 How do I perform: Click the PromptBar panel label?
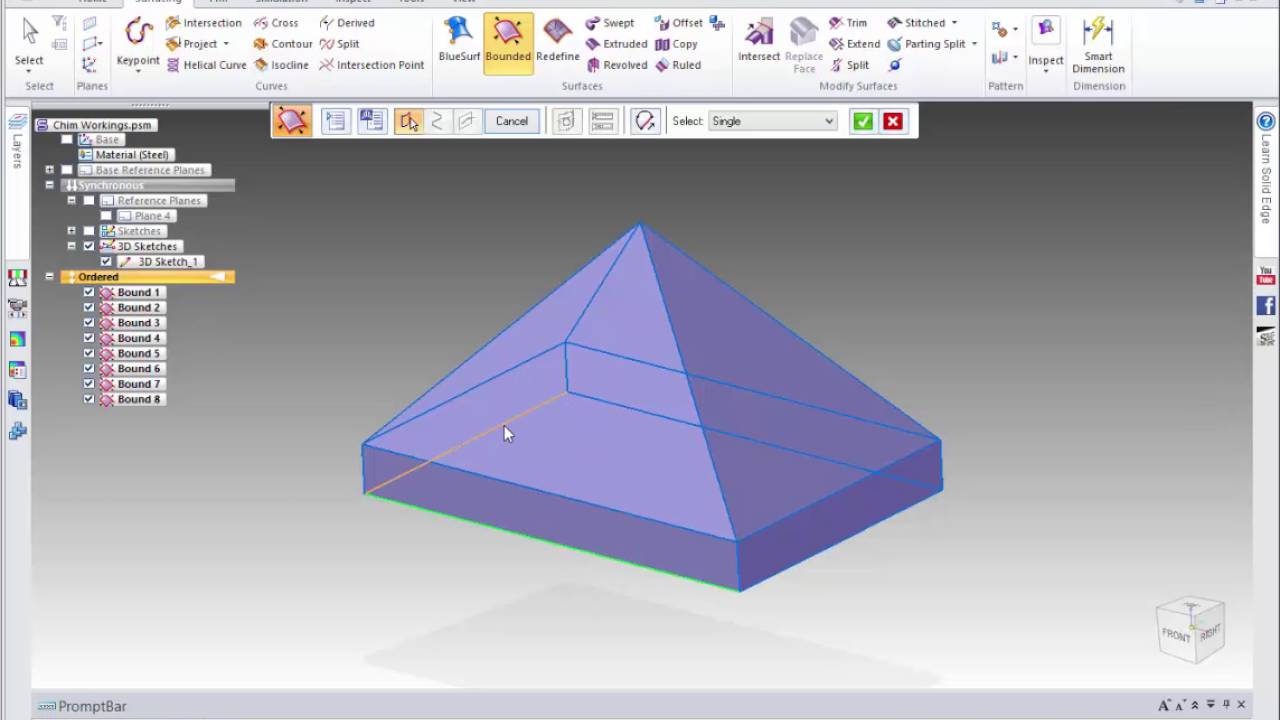coord(92,707)
